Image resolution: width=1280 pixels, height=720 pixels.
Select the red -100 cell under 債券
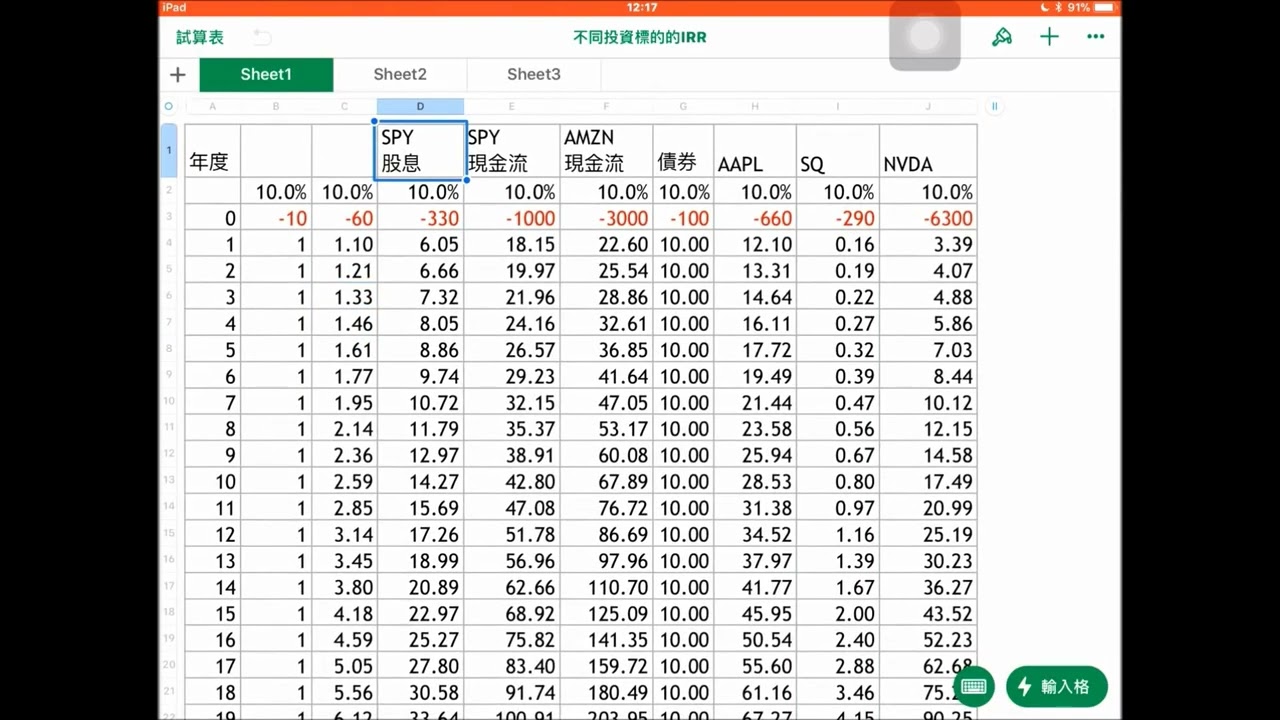tap(683, 218)
